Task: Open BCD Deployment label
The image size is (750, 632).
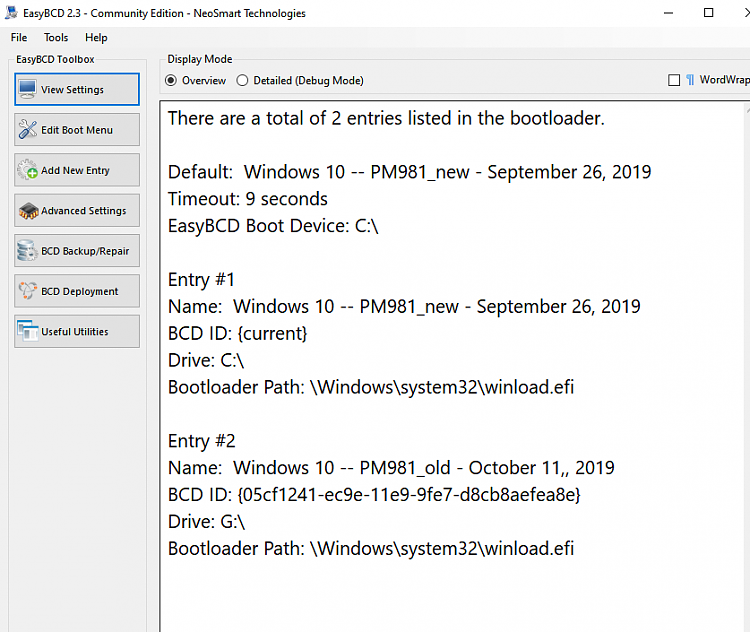Action: [x=79, y=291]
